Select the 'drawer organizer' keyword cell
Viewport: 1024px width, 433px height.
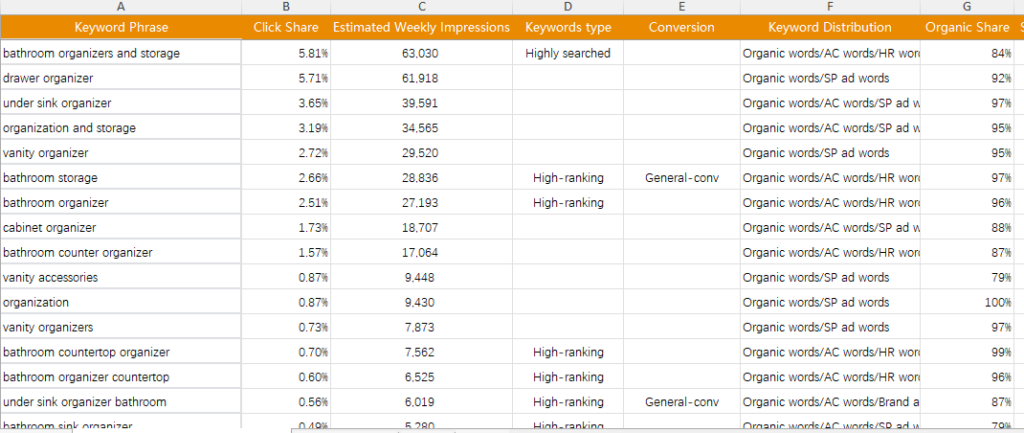(120, 78)
